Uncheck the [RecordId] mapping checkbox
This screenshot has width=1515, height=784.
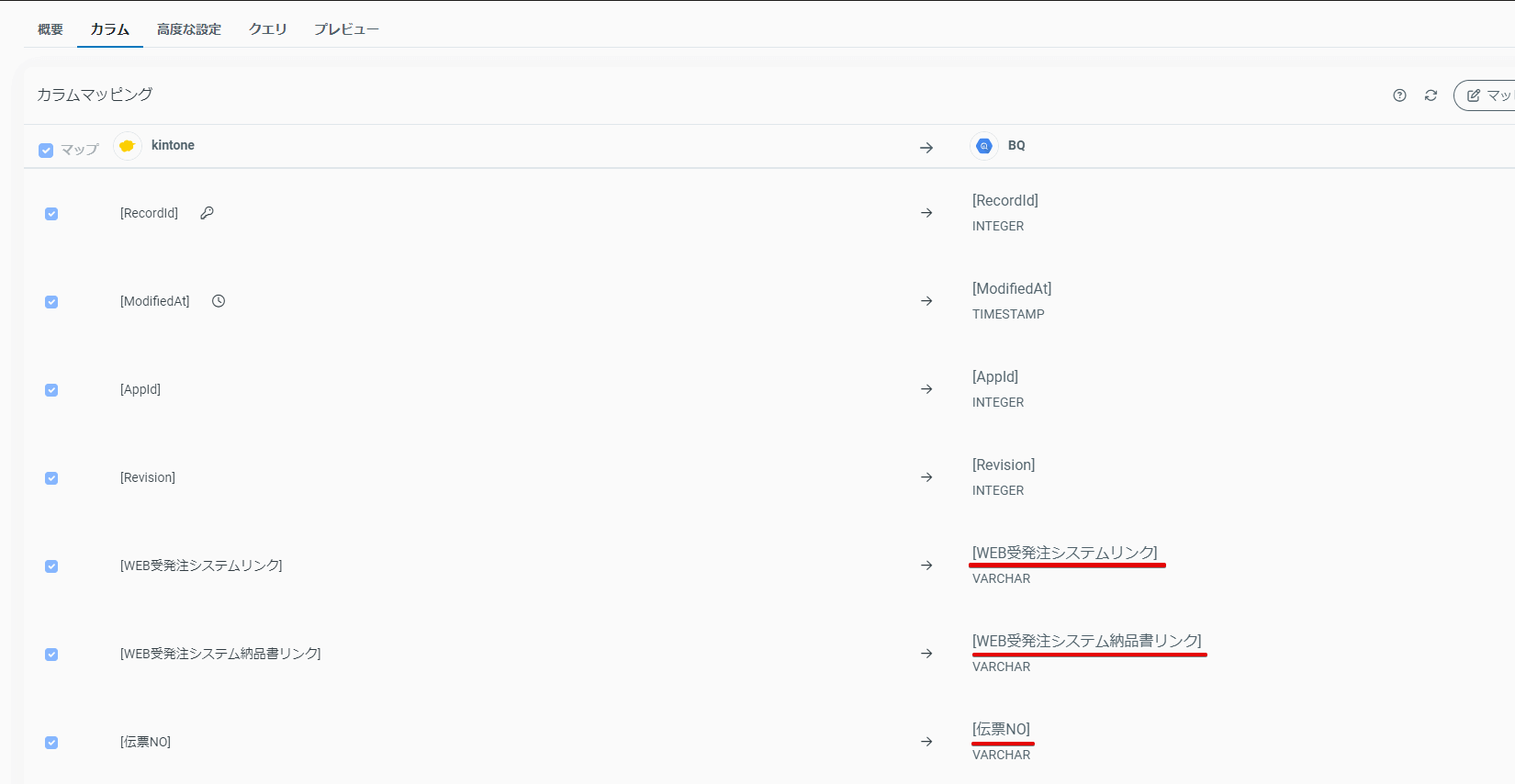pyautogui.click(x=51, y=214)
